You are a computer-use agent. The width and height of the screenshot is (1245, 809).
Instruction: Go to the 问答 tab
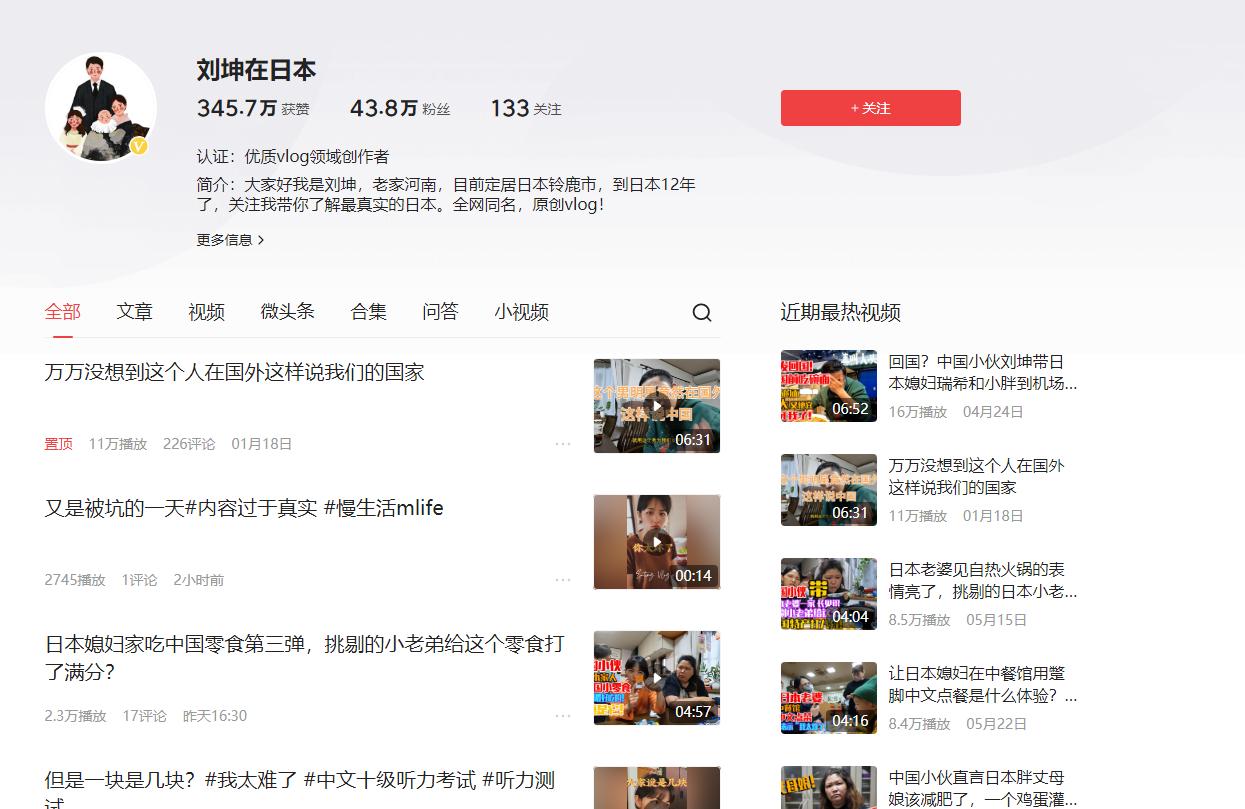(x=440, y=312)
